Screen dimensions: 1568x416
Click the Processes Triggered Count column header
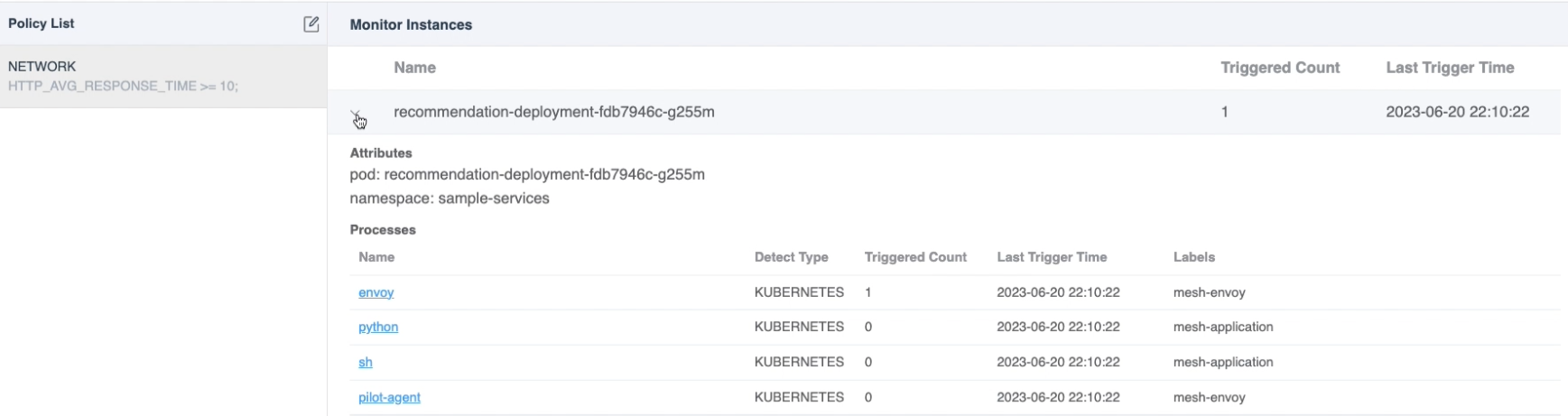click(914, 257)
